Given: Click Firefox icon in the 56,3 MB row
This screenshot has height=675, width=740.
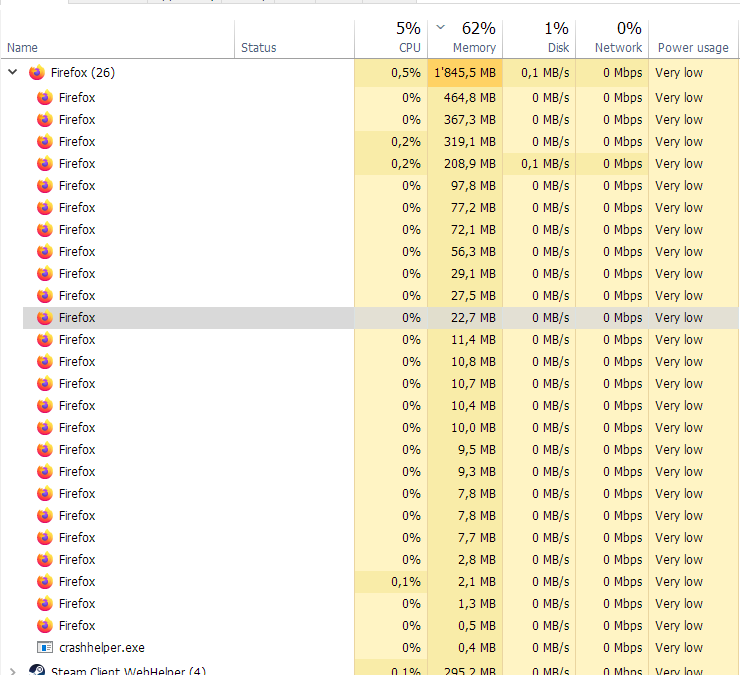Looking at the screenshot, I should [45, 252].
